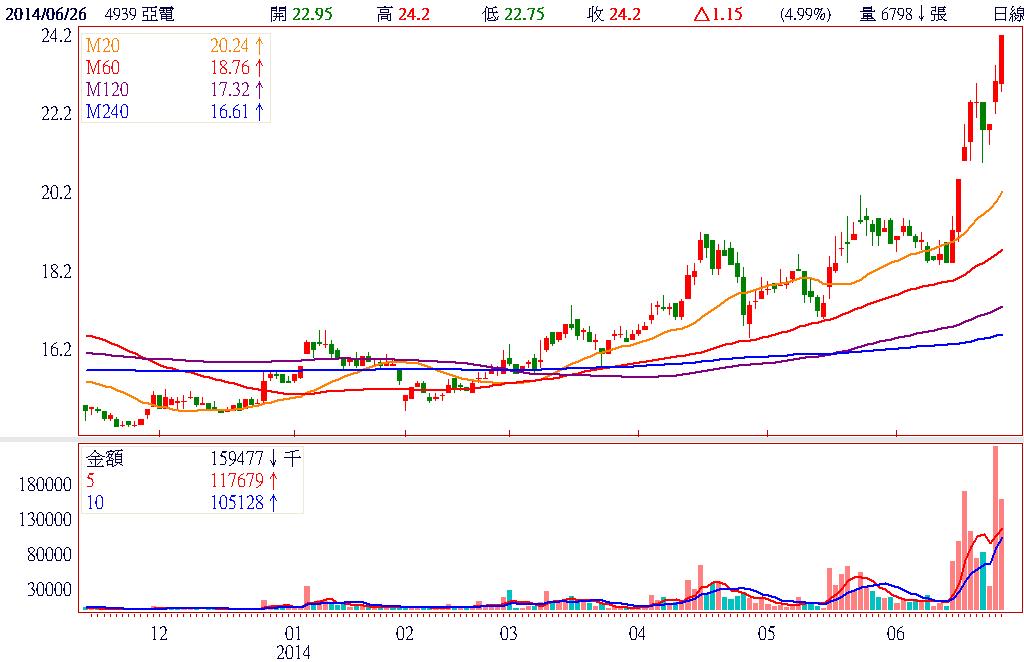Click the price change △1.15
The image size is (1024, 662).
[x=717, y=14]
